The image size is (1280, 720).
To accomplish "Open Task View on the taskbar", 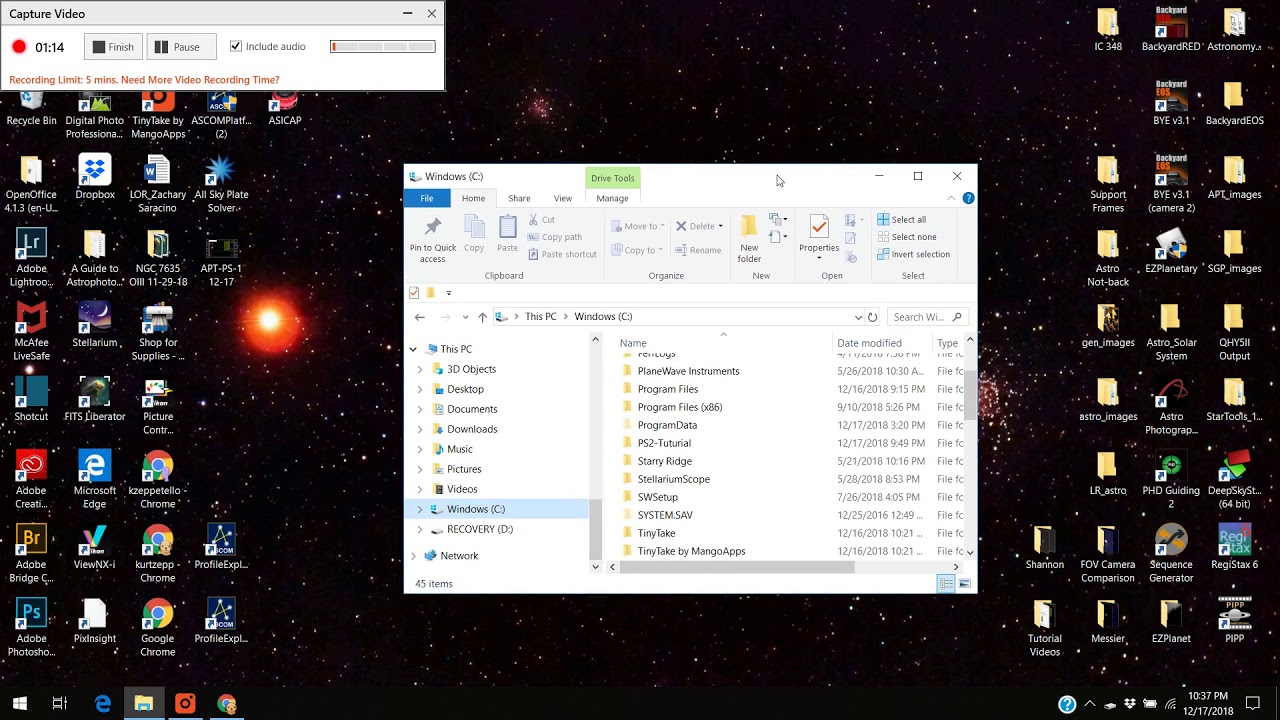I will [60, 704].
